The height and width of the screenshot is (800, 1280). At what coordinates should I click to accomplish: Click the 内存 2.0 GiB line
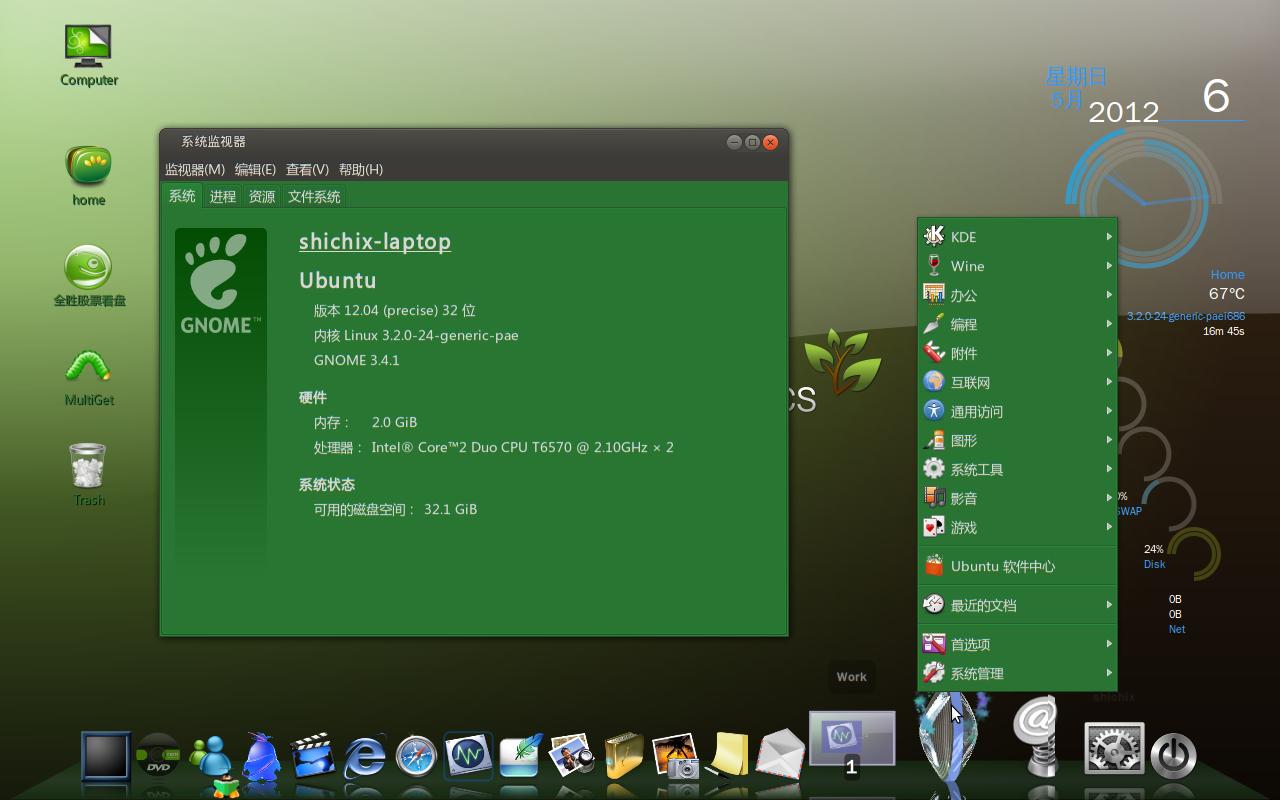click(365, 422)
